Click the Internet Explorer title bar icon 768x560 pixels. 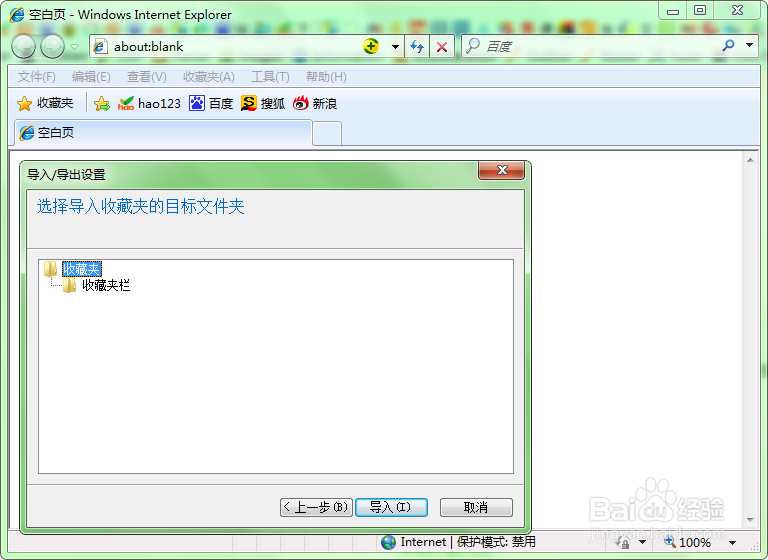point(17,15)
